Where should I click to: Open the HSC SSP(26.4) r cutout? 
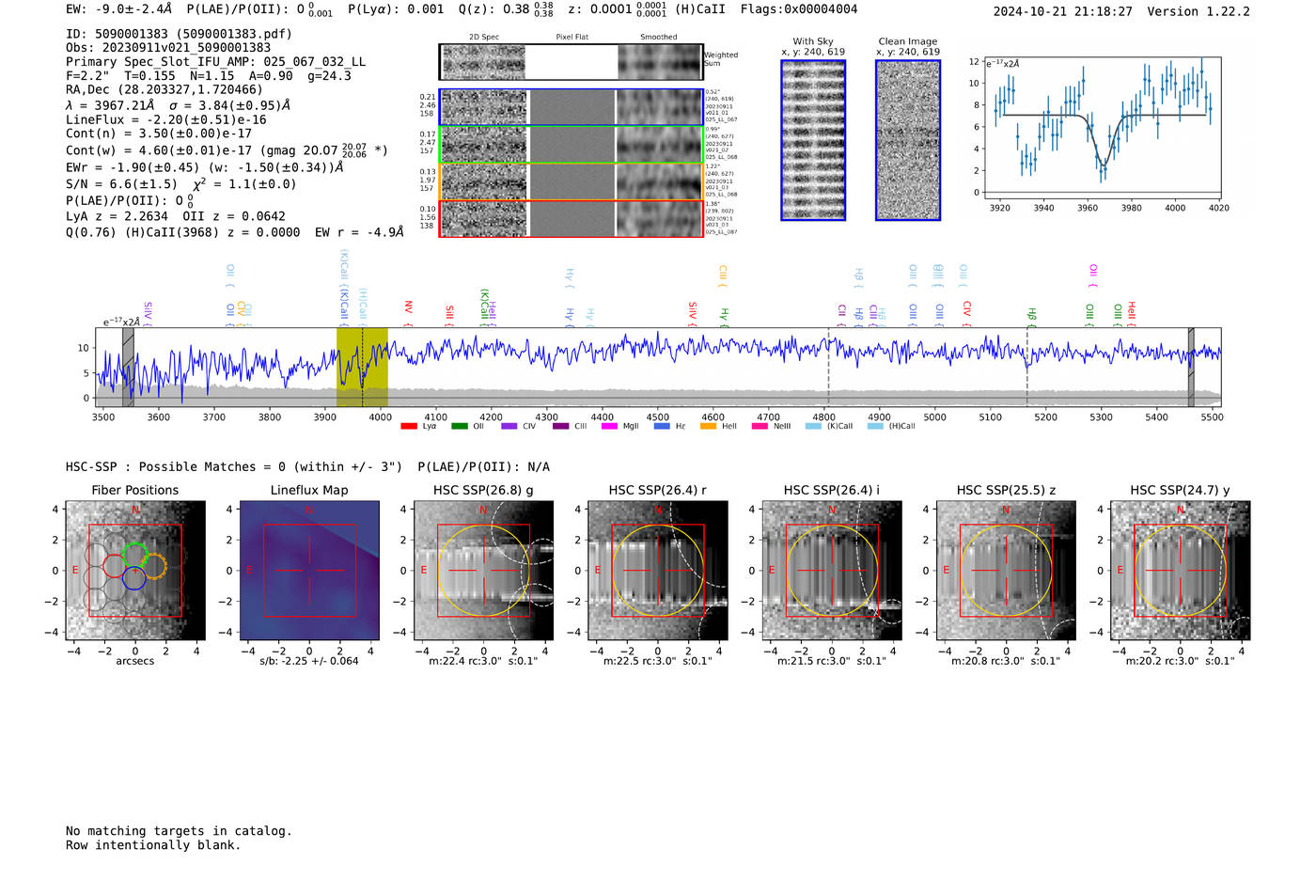658,571
